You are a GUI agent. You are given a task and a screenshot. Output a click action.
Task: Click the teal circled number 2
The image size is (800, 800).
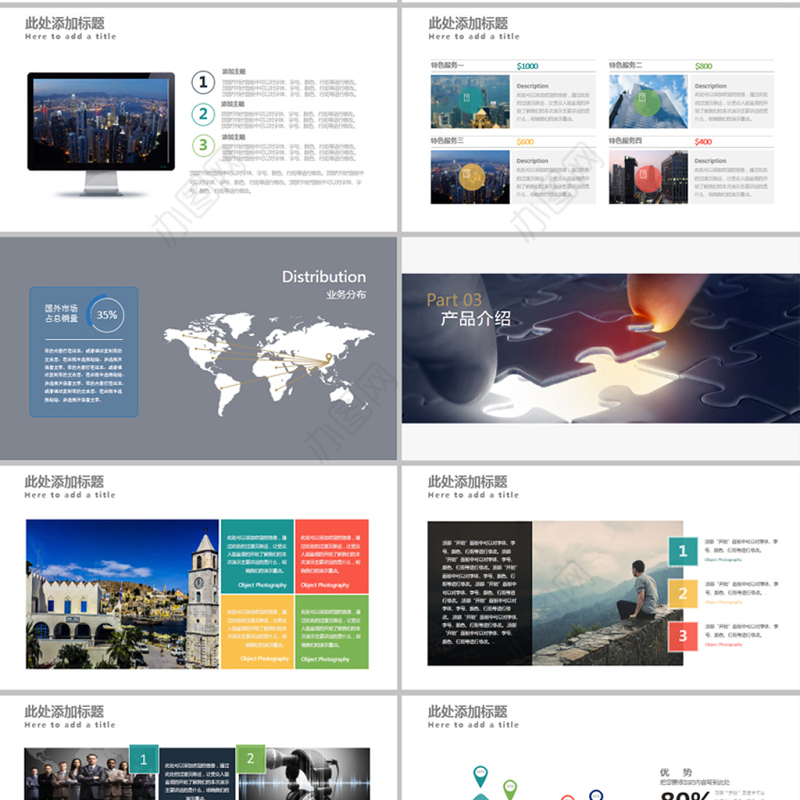click(203, 114)
